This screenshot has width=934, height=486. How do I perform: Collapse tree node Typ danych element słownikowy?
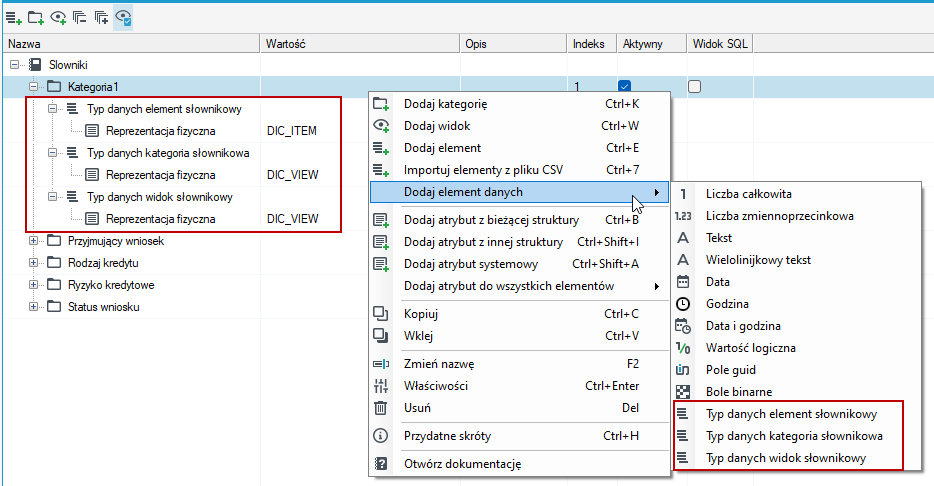(52, 109)
